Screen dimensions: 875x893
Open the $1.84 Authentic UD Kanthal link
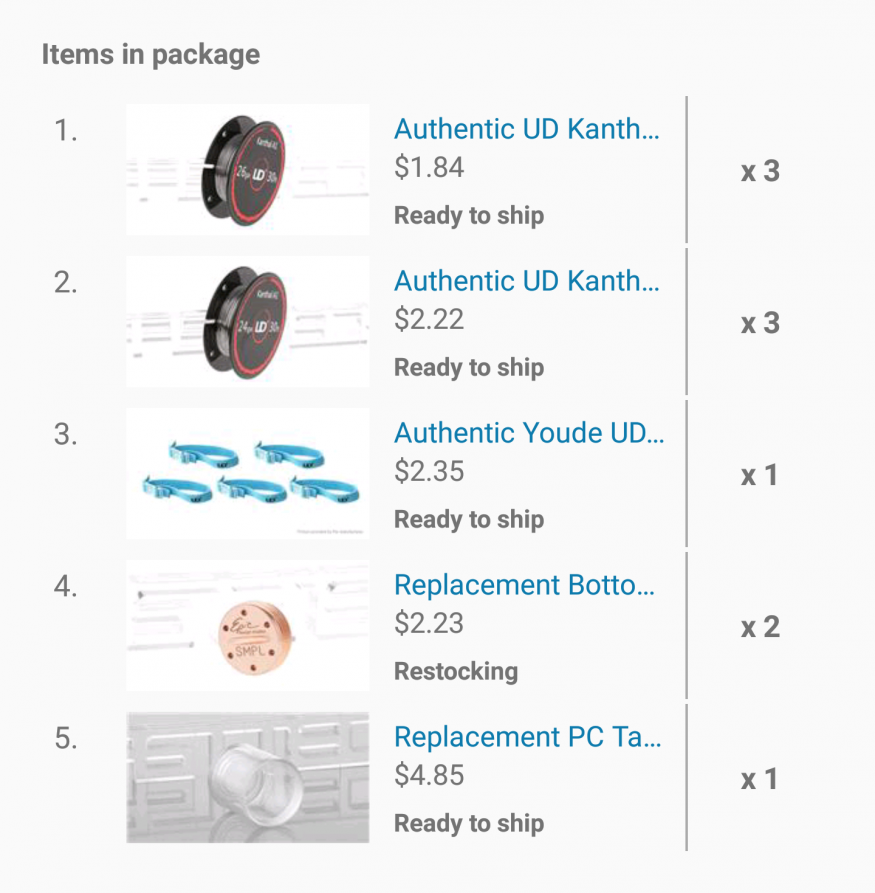click(x=527, y=130)
